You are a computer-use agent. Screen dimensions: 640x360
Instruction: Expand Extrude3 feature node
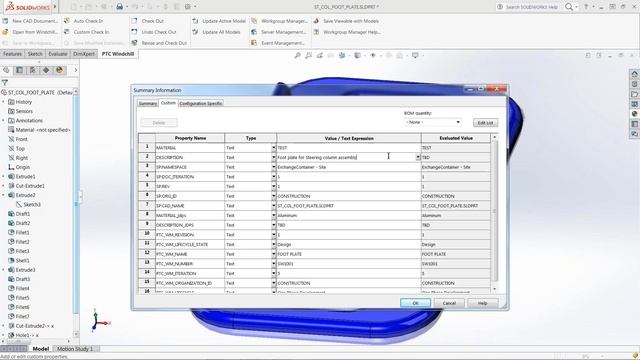[3, 270]
